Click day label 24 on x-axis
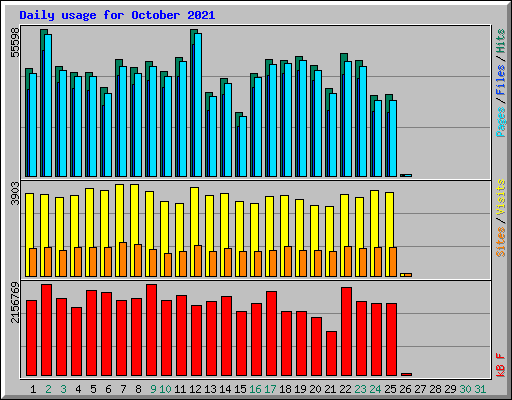The height and width of the screenshot is (400, 512). coord(375,389)
